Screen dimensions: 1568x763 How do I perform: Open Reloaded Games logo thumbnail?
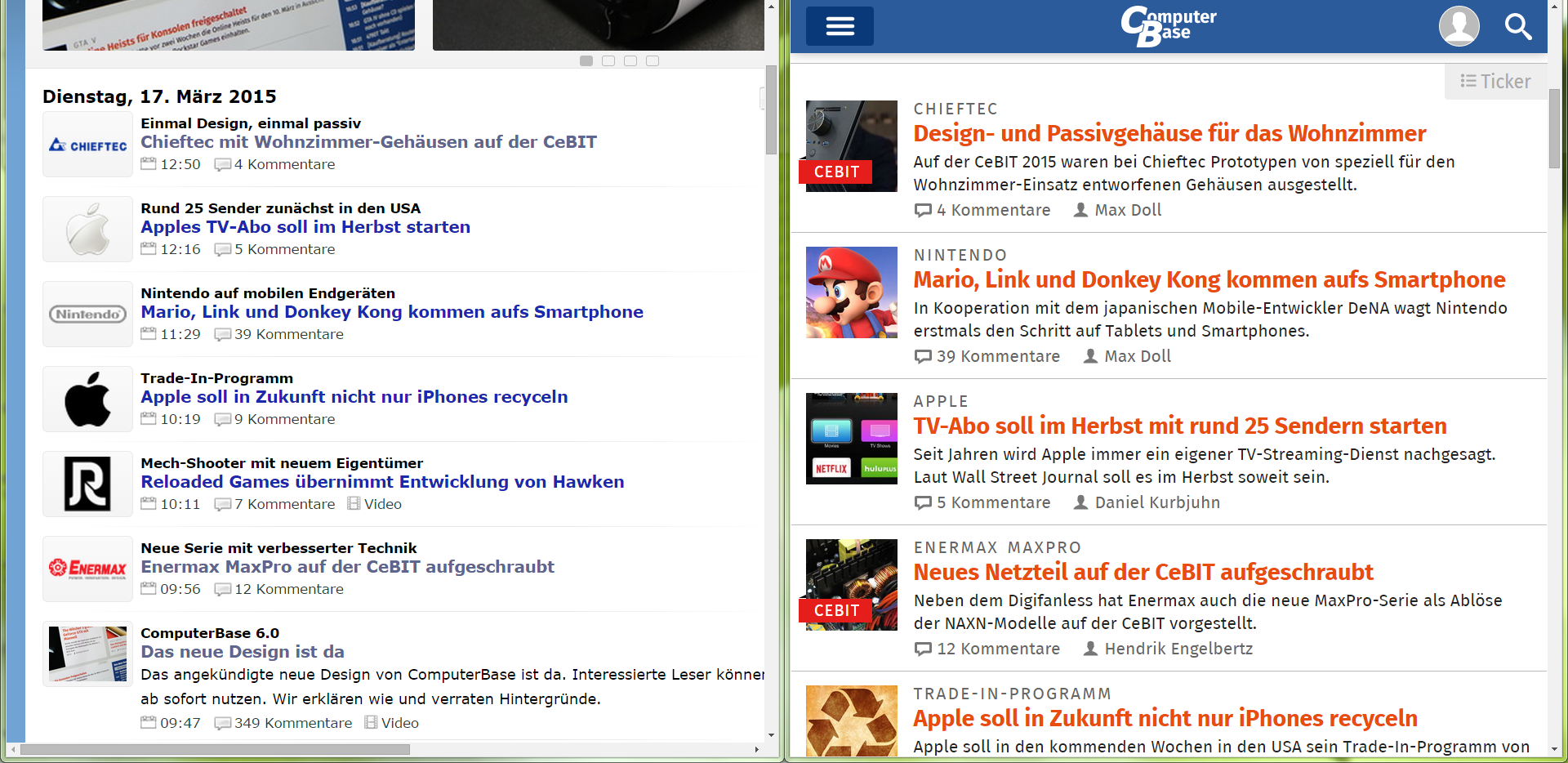[x=87, y=484]
